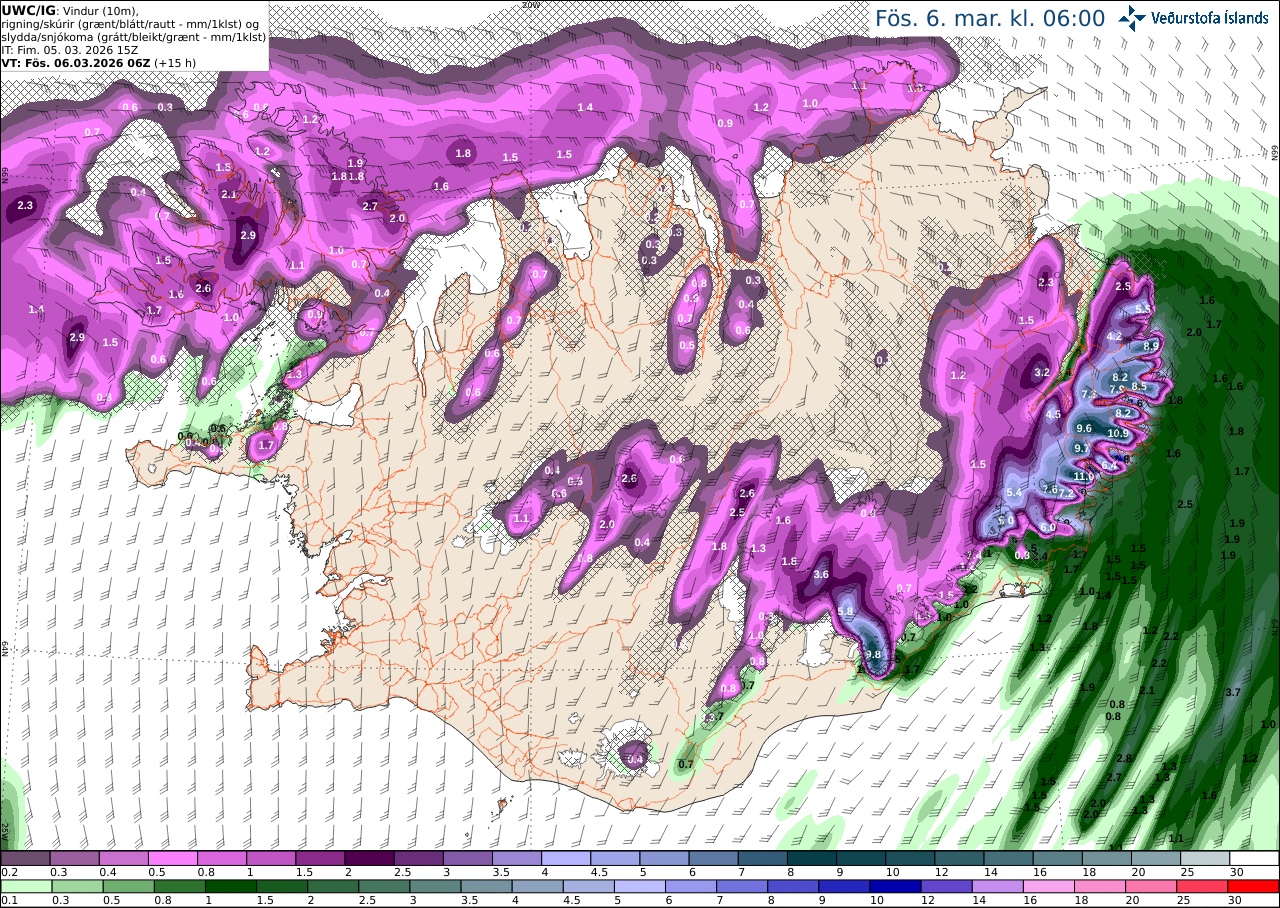Click the pale green 0.1 swatch in rain legend
Viewport: 1280px width, 908px height.
click(25, 886)
